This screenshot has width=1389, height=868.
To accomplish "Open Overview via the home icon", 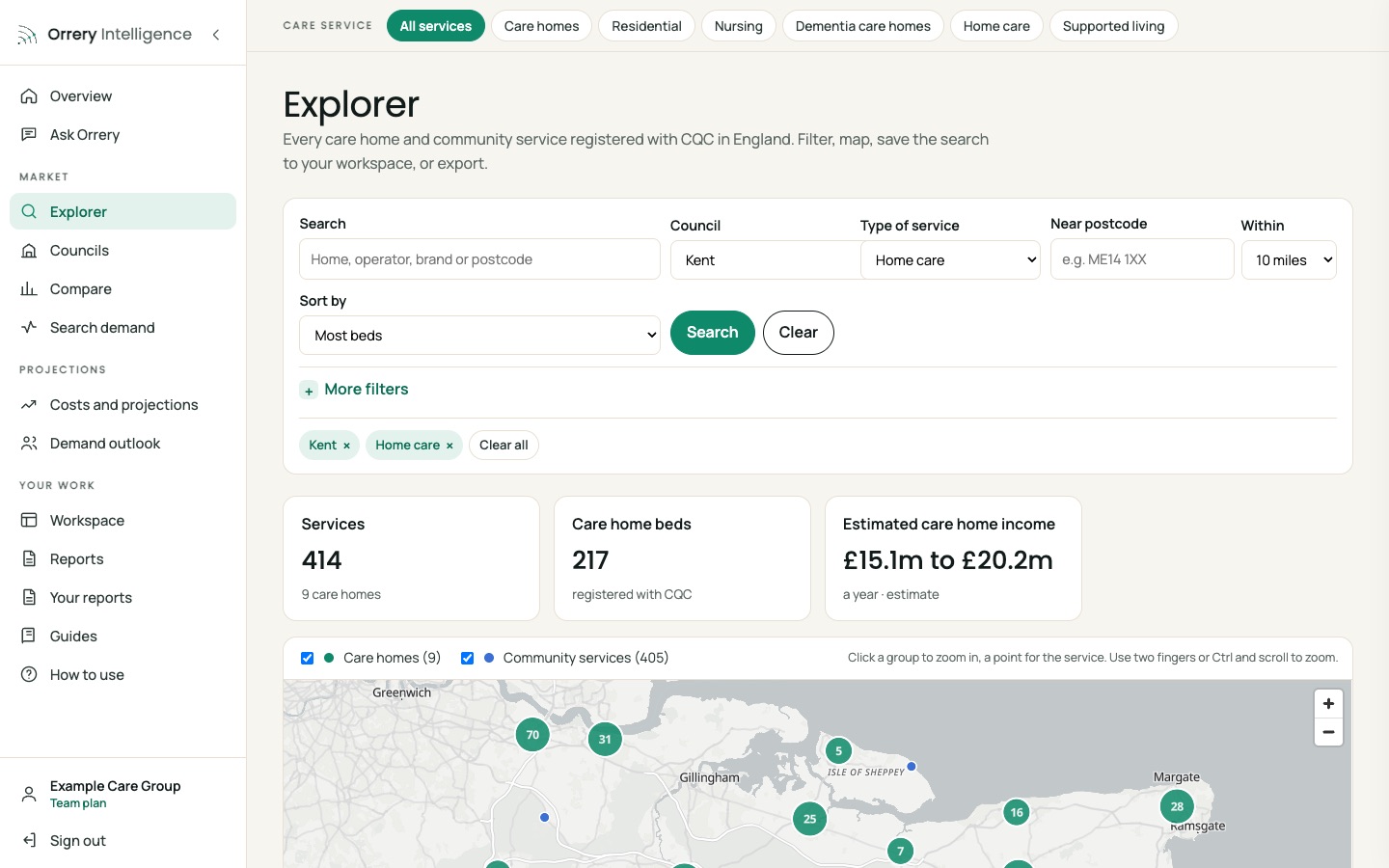I will click(x=29, y=96).
